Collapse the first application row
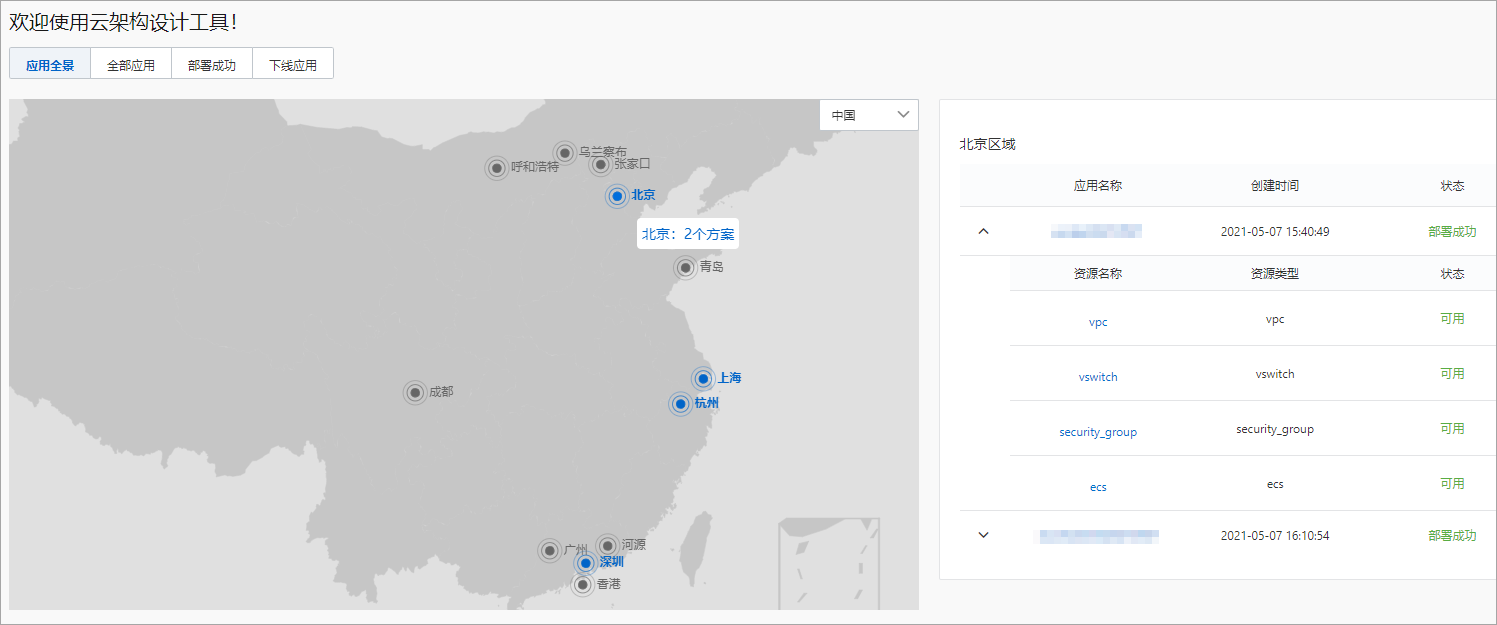The height and width of the screenshot is (625, 1497). pyautogui.click(x=983, y=231)
